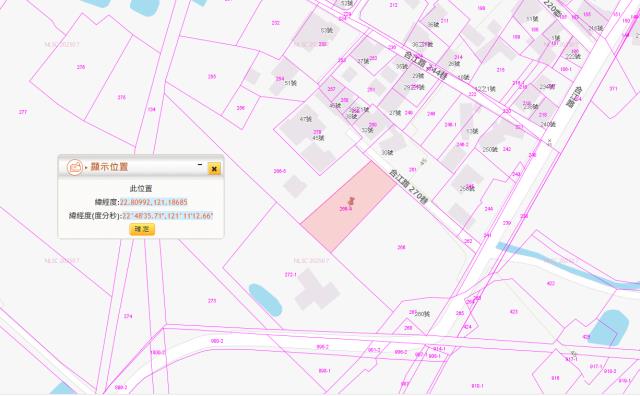
Task: Click parcel number 244 near the main road
Action: 489,209
